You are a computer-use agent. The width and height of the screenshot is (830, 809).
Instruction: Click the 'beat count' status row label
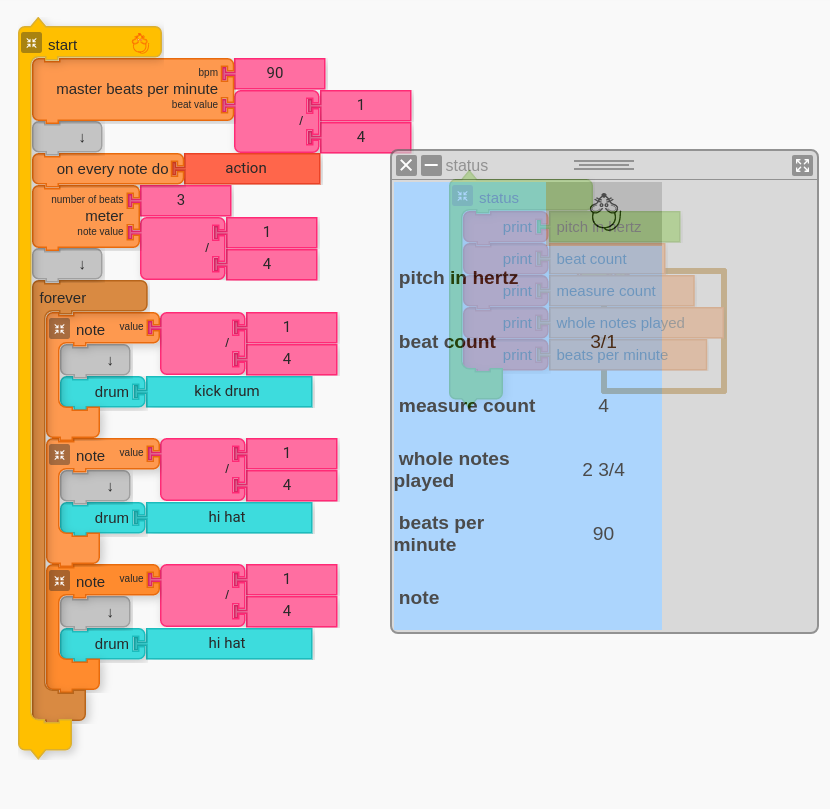coord(447,341)
